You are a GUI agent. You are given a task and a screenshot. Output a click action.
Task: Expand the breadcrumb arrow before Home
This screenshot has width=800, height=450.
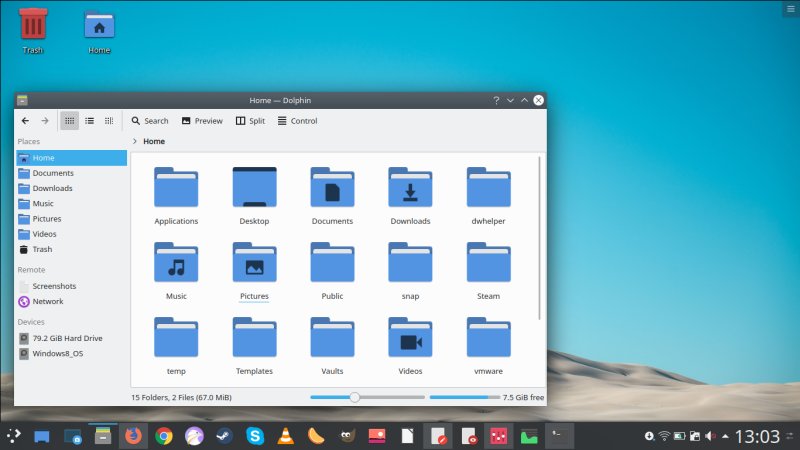tap(135, 142)
